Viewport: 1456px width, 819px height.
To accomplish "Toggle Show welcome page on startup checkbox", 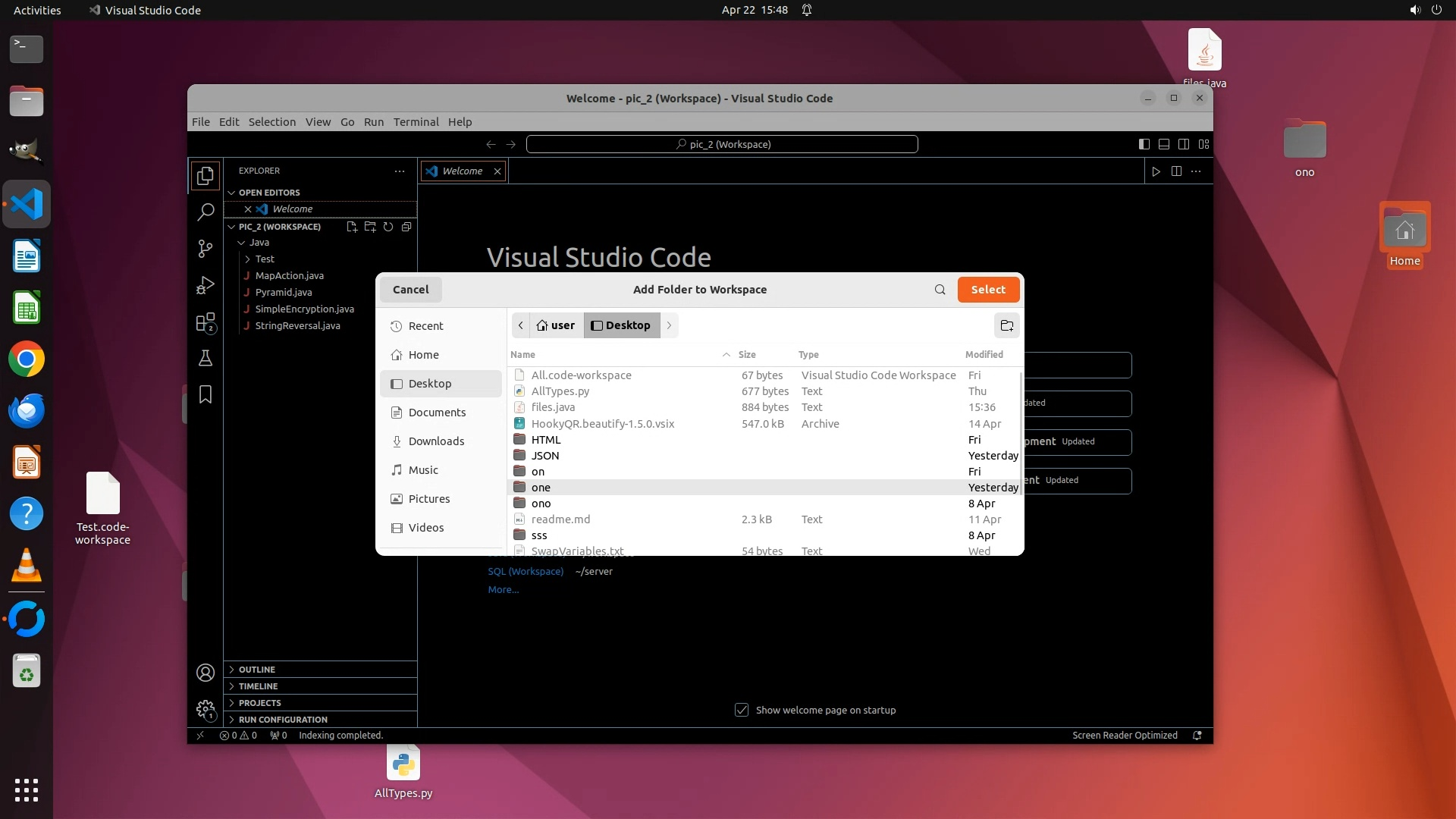I will pos(742,710).
